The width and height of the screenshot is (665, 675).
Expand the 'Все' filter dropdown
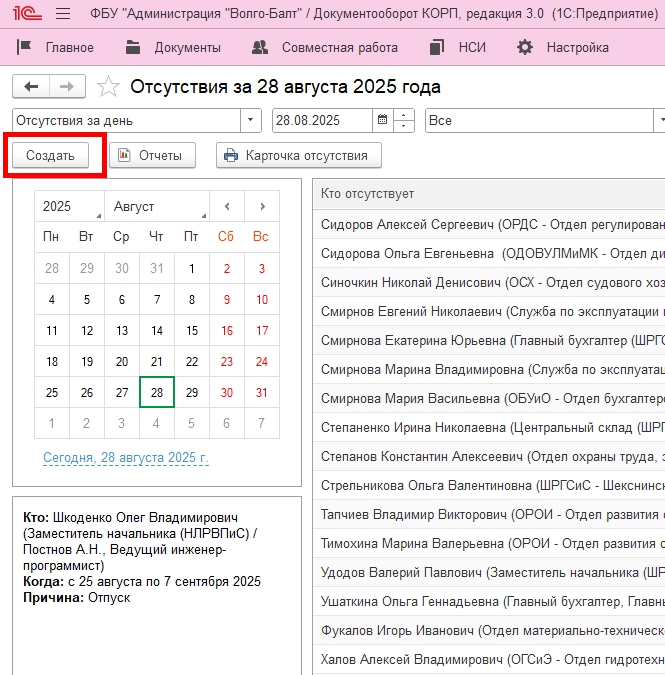pos(653,121)
